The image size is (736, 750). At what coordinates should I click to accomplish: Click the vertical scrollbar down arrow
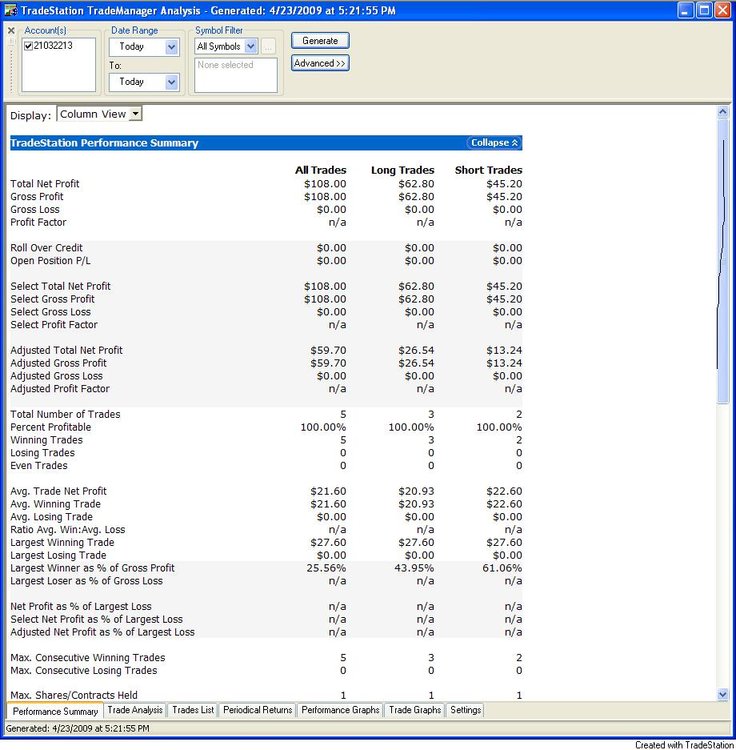coord(723,694)
